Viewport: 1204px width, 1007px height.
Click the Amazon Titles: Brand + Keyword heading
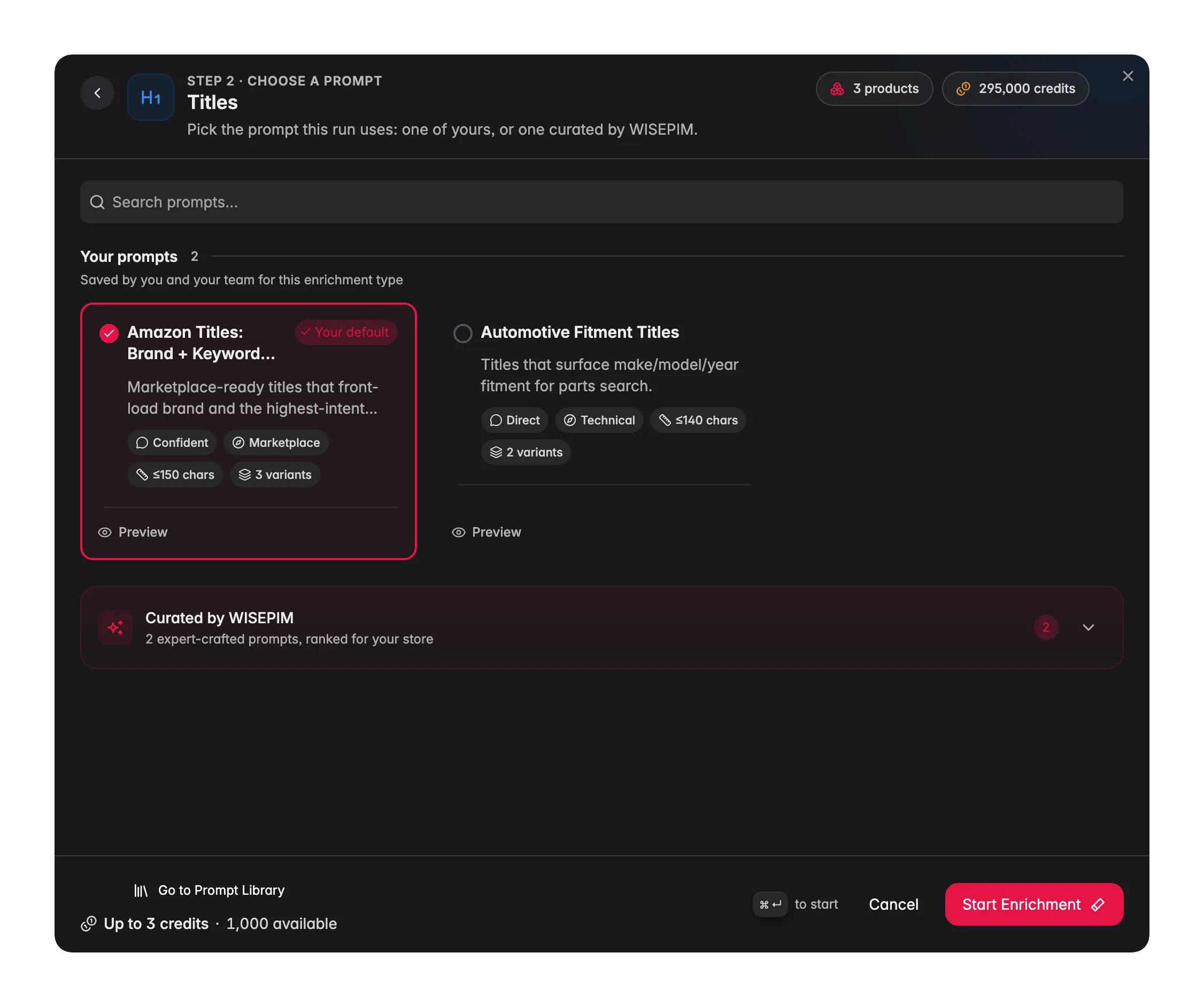[201, 343]
